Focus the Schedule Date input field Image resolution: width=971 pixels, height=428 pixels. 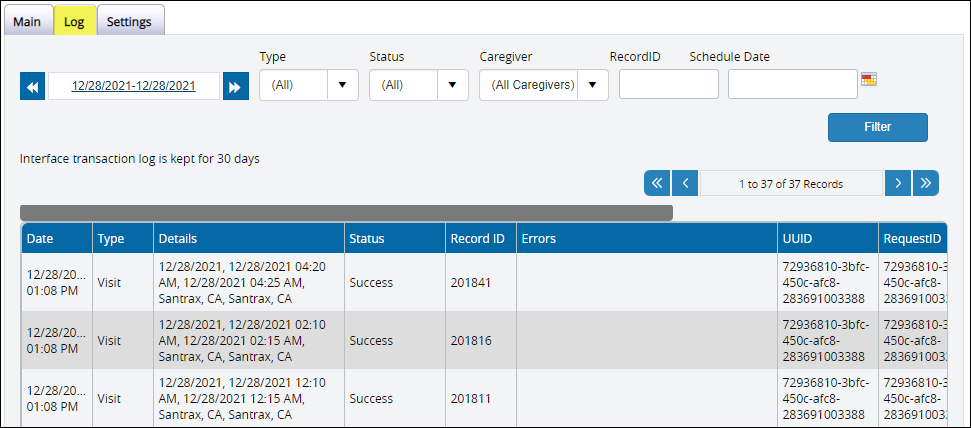click(x=793, y=84)
